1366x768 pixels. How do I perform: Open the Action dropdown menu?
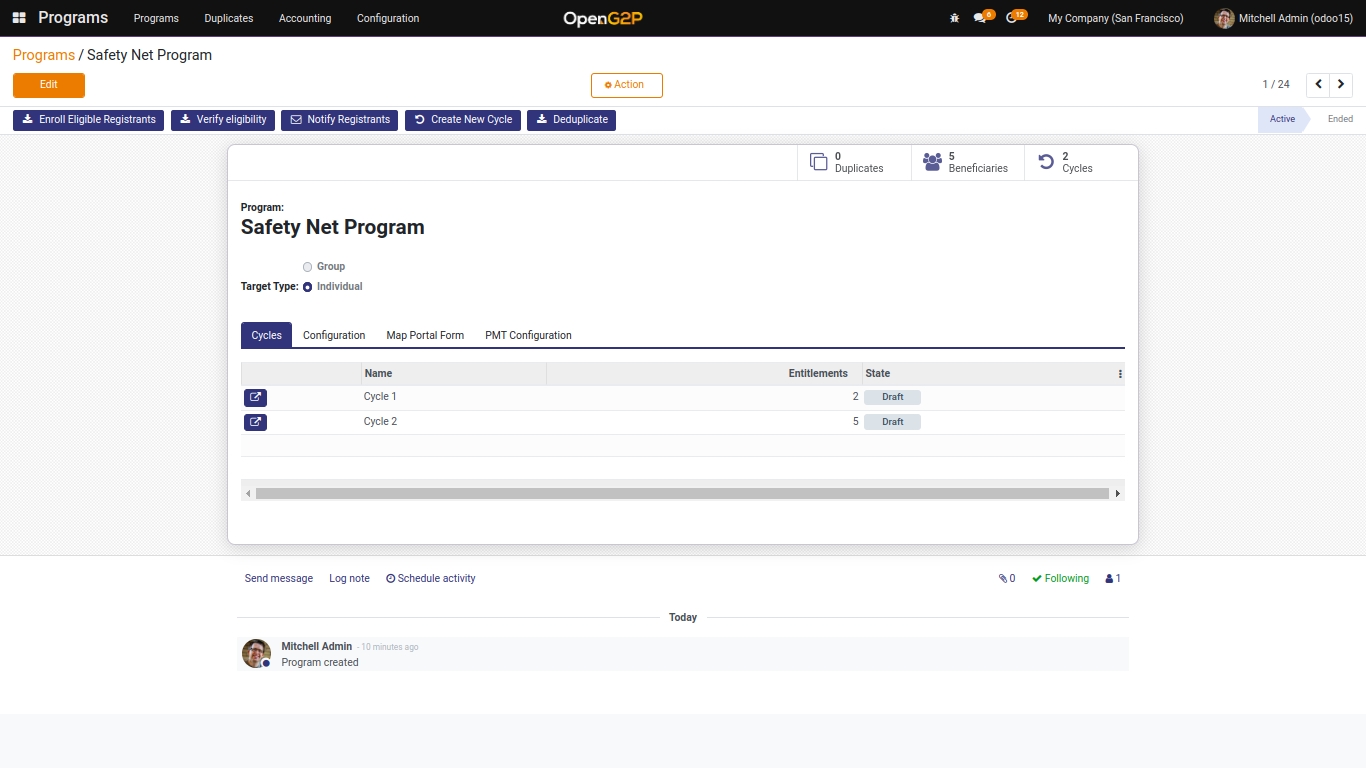(626, 85)
